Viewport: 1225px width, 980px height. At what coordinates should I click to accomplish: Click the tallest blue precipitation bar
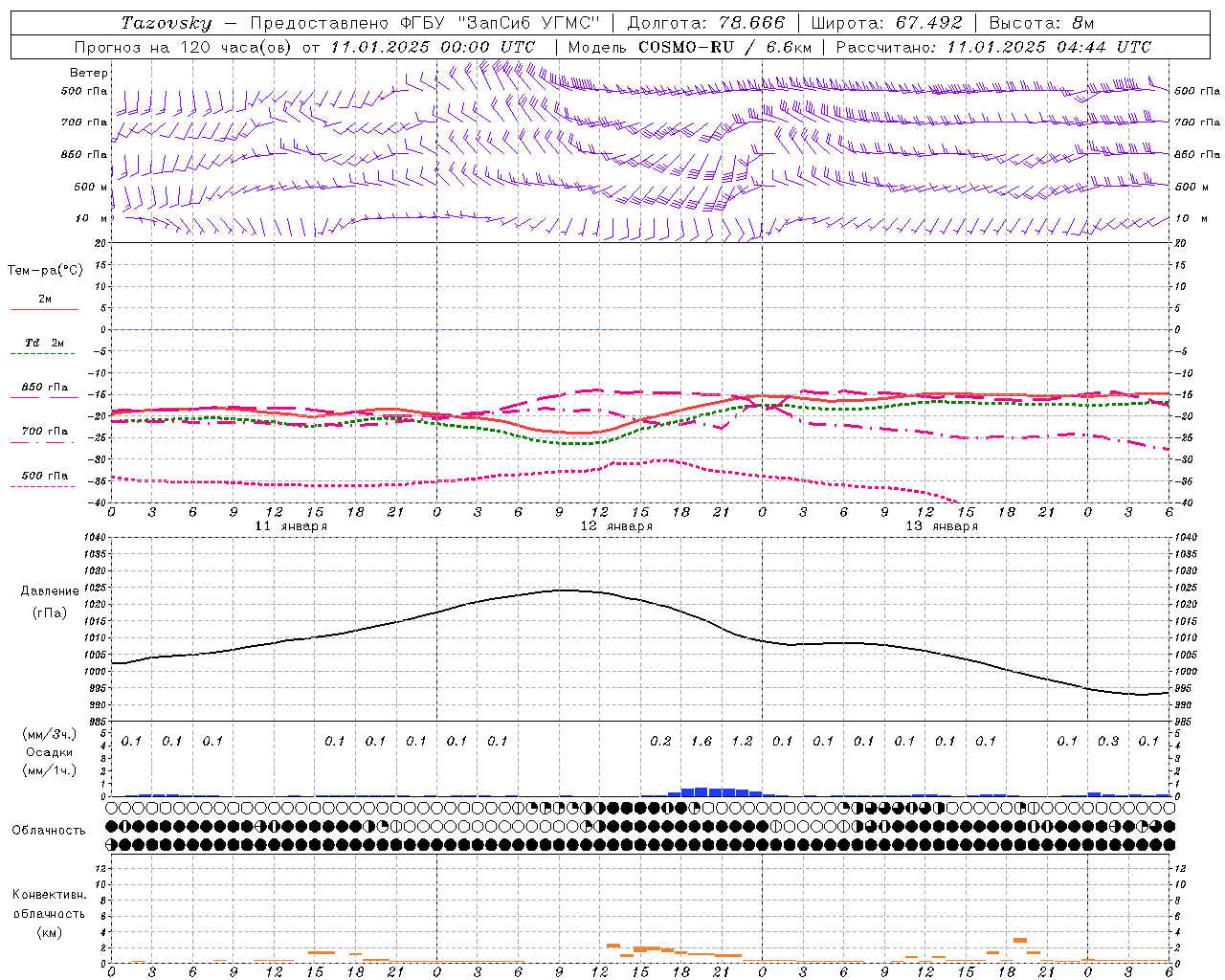coord(702,791)
